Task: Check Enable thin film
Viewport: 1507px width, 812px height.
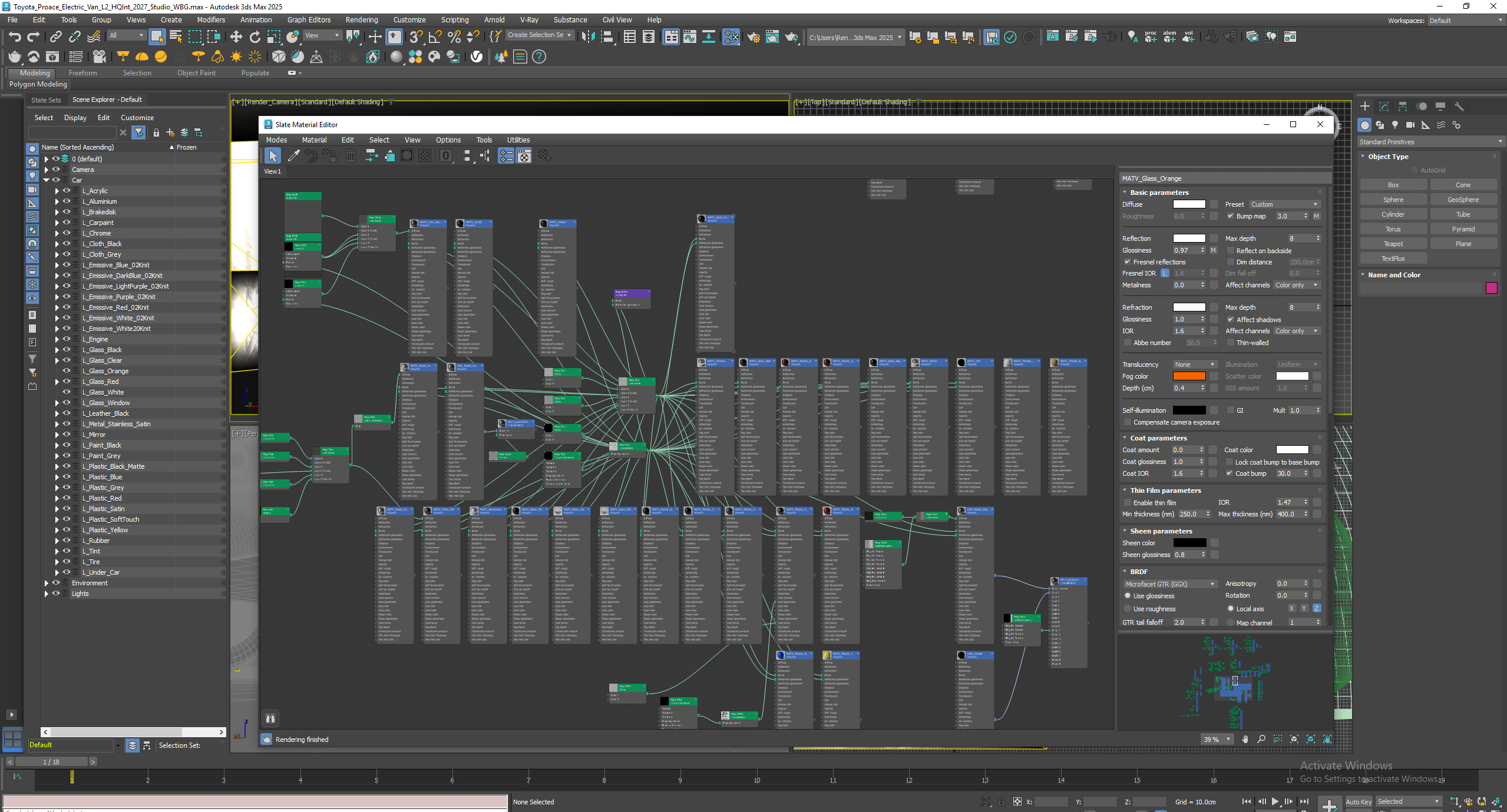Action: pyautogui.click(x=1127, y=503)
